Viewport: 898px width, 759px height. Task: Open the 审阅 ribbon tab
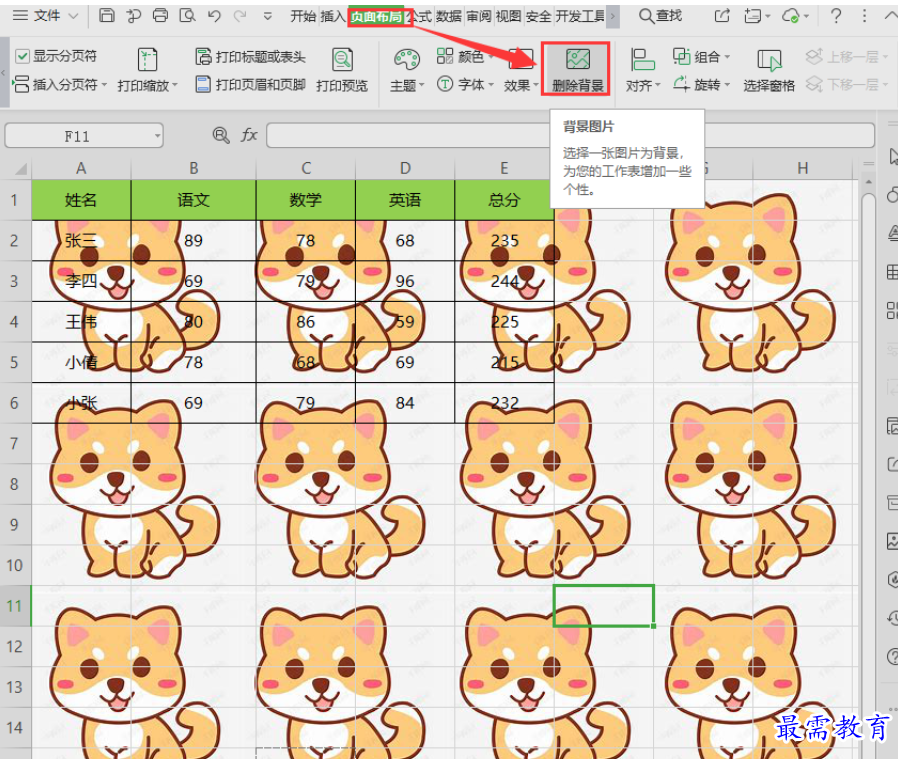(x=478, y=17)
